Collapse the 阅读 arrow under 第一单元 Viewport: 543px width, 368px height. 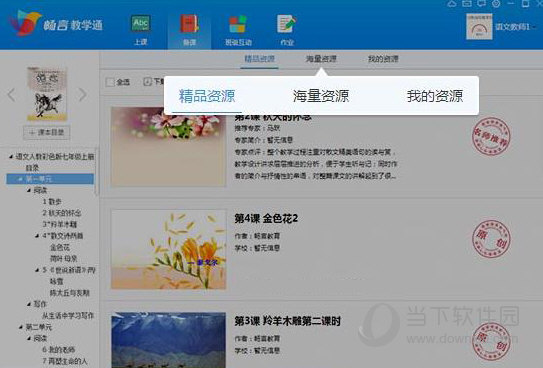(29, 190)
